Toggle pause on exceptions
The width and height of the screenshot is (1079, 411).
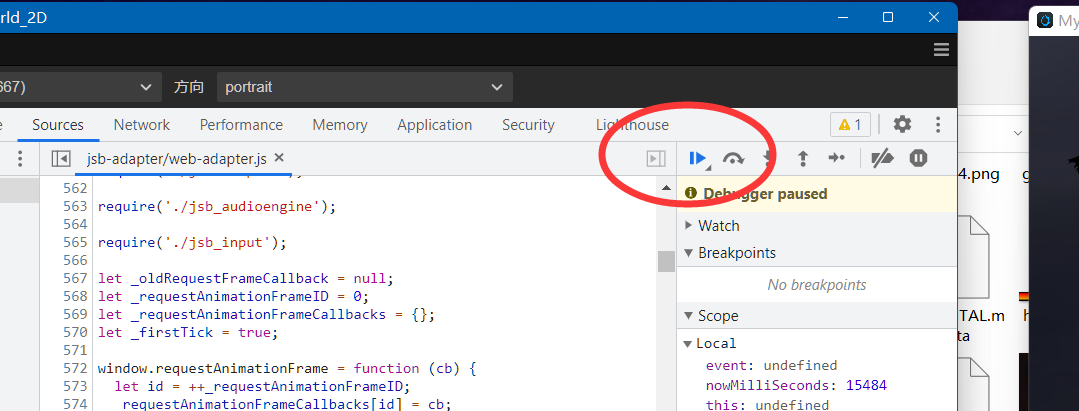tap(919, 158)
